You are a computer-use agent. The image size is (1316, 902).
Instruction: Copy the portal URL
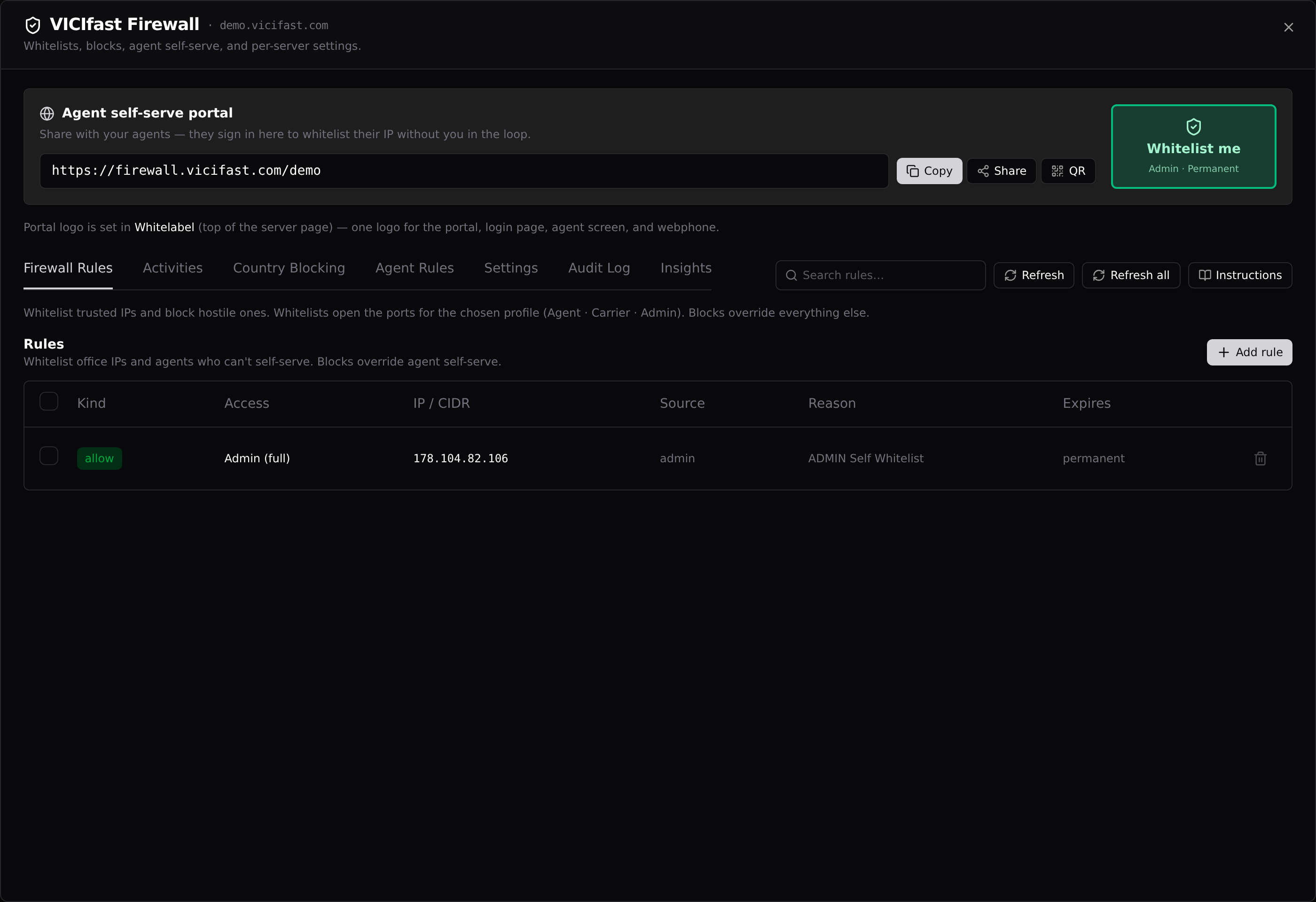click(x=929, y=171)
